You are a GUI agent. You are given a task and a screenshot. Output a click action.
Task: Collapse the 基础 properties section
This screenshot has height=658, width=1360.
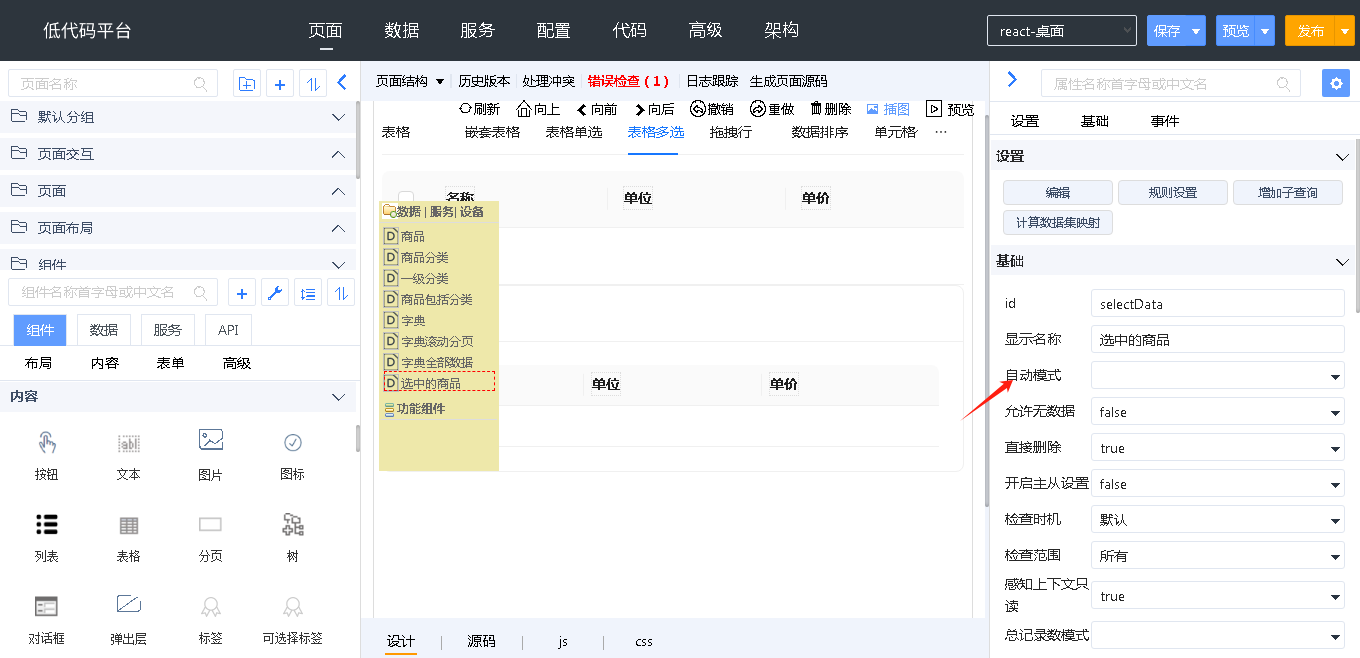click(1342, 262)
